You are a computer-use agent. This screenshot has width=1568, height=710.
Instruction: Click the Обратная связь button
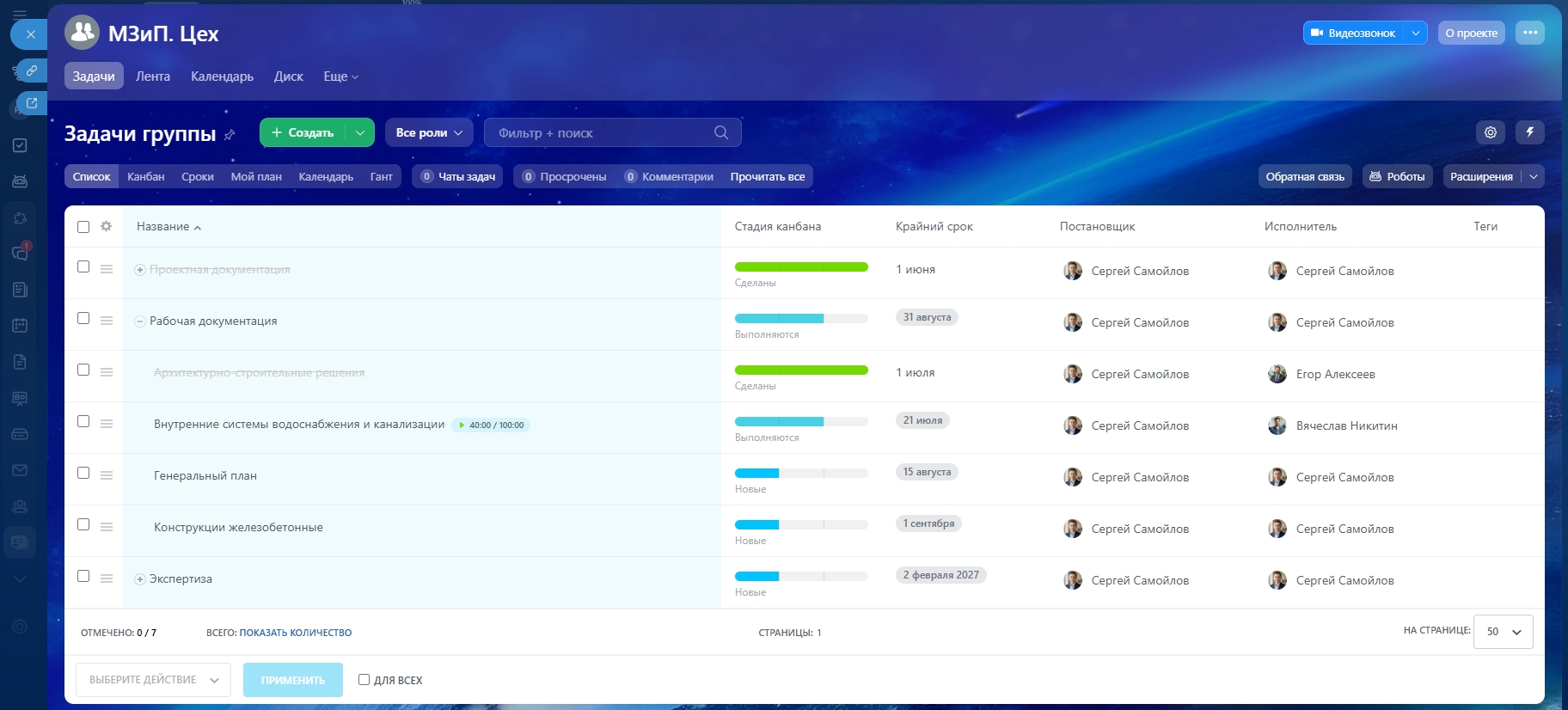coord(1305,176)
